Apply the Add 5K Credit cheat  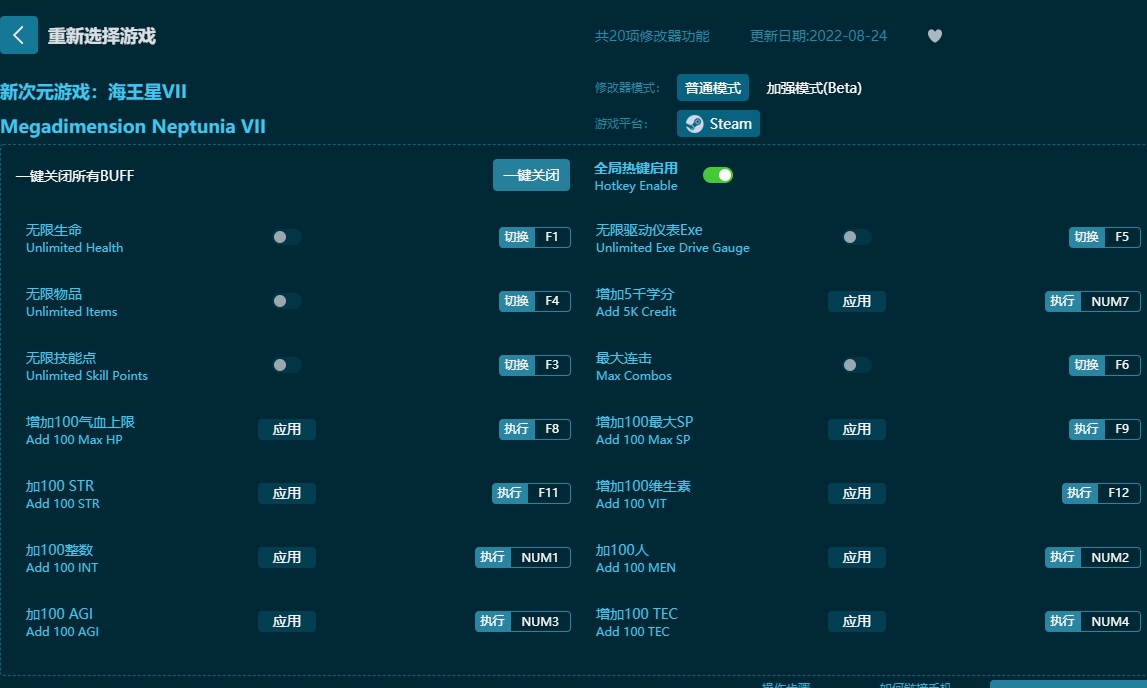point(856,301)
